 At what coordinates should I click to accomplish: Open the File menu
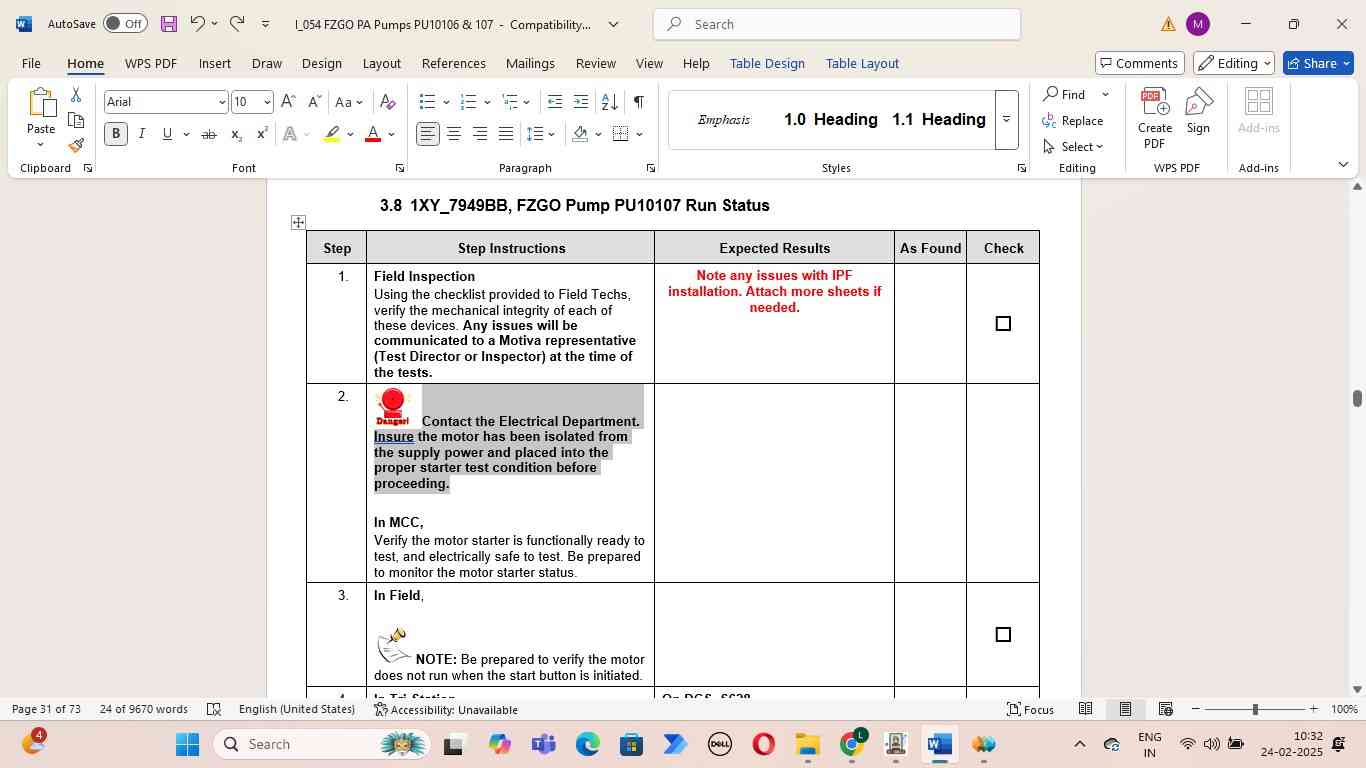point(31,63)
